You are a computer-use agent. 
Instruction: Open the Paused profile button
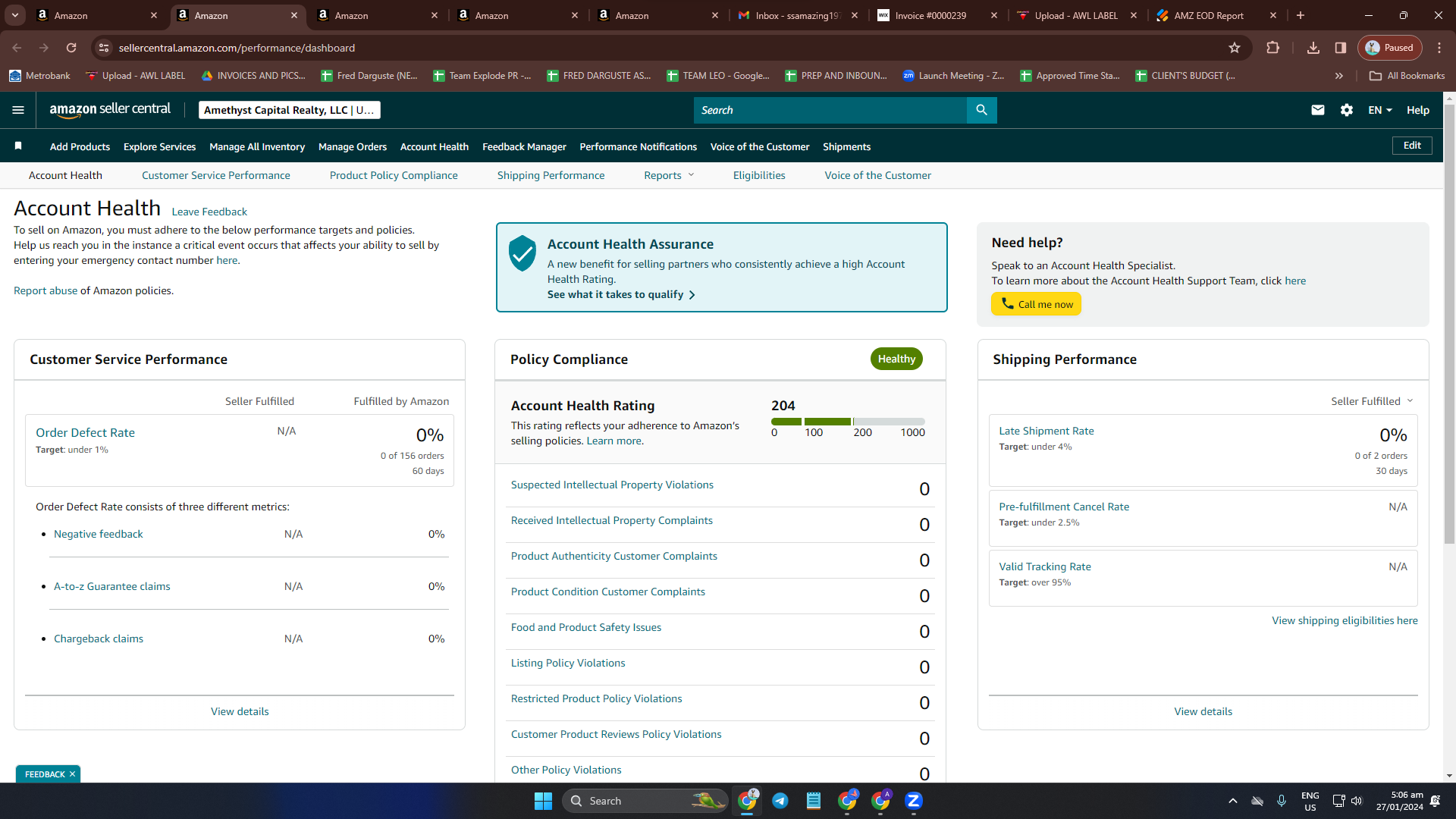[1390, 48]
